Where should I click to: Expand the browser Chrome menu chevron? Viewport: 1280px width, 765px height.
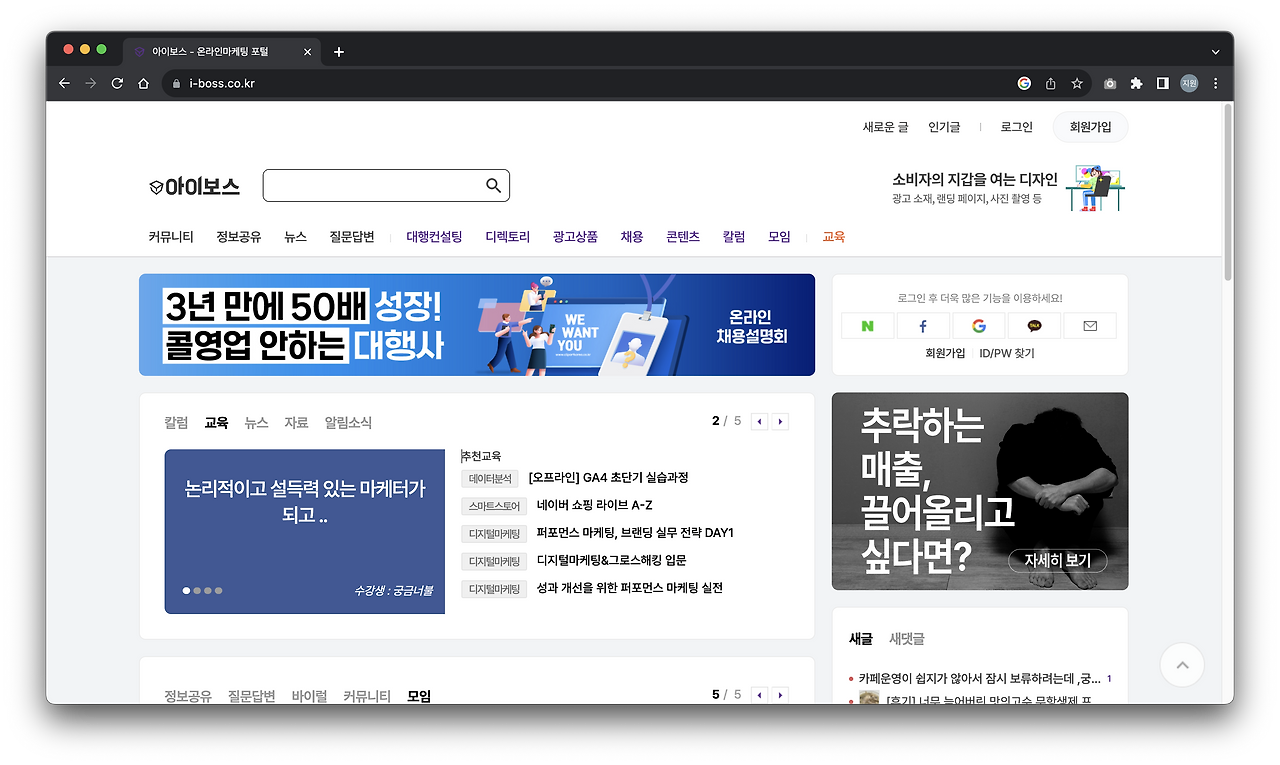tap(1214, 51)
